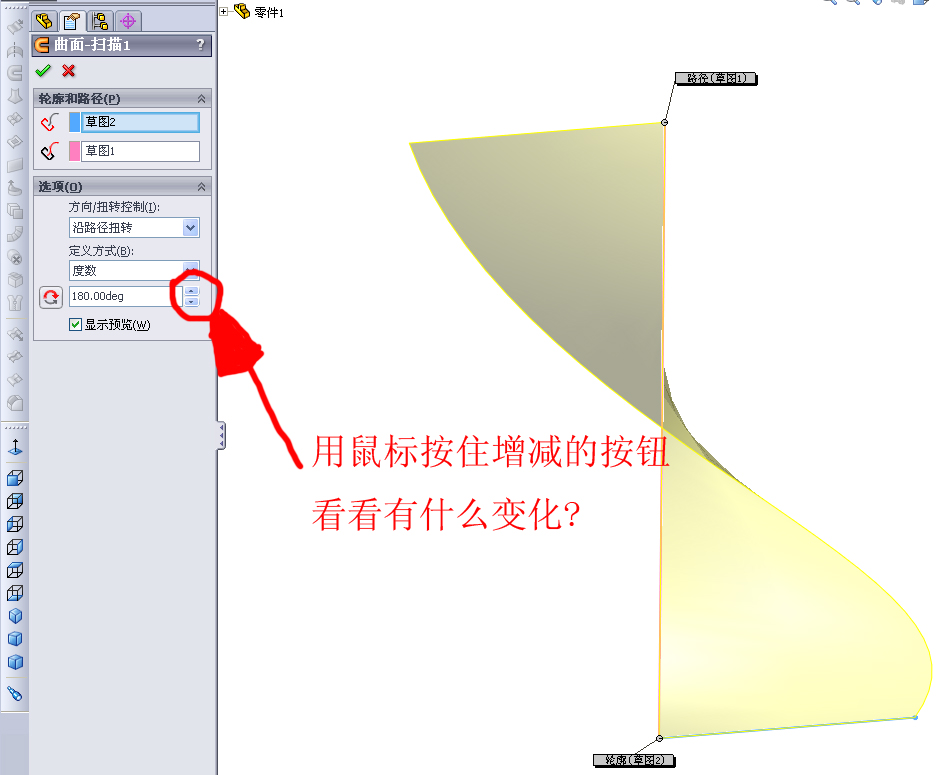Expand the 零件1 tree node
939x775 pixels.
(223, 11)
